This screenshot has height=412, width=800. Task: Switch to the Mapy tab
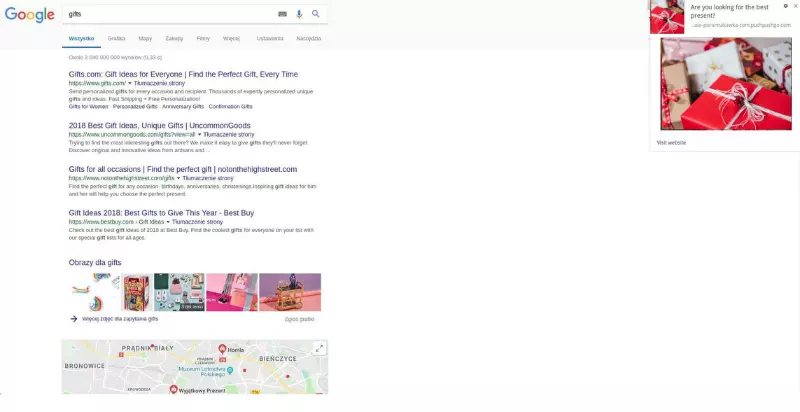coord(145,39)
